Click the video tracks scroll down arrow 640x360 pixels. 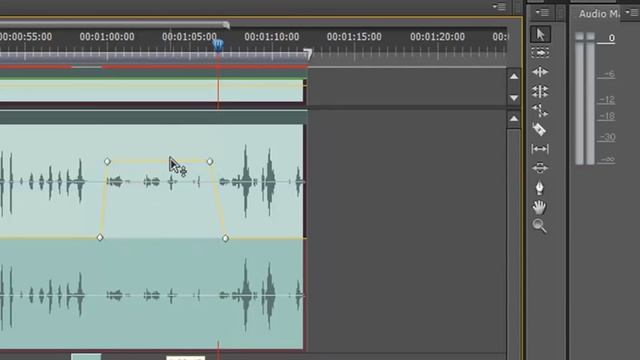(514, 98)
